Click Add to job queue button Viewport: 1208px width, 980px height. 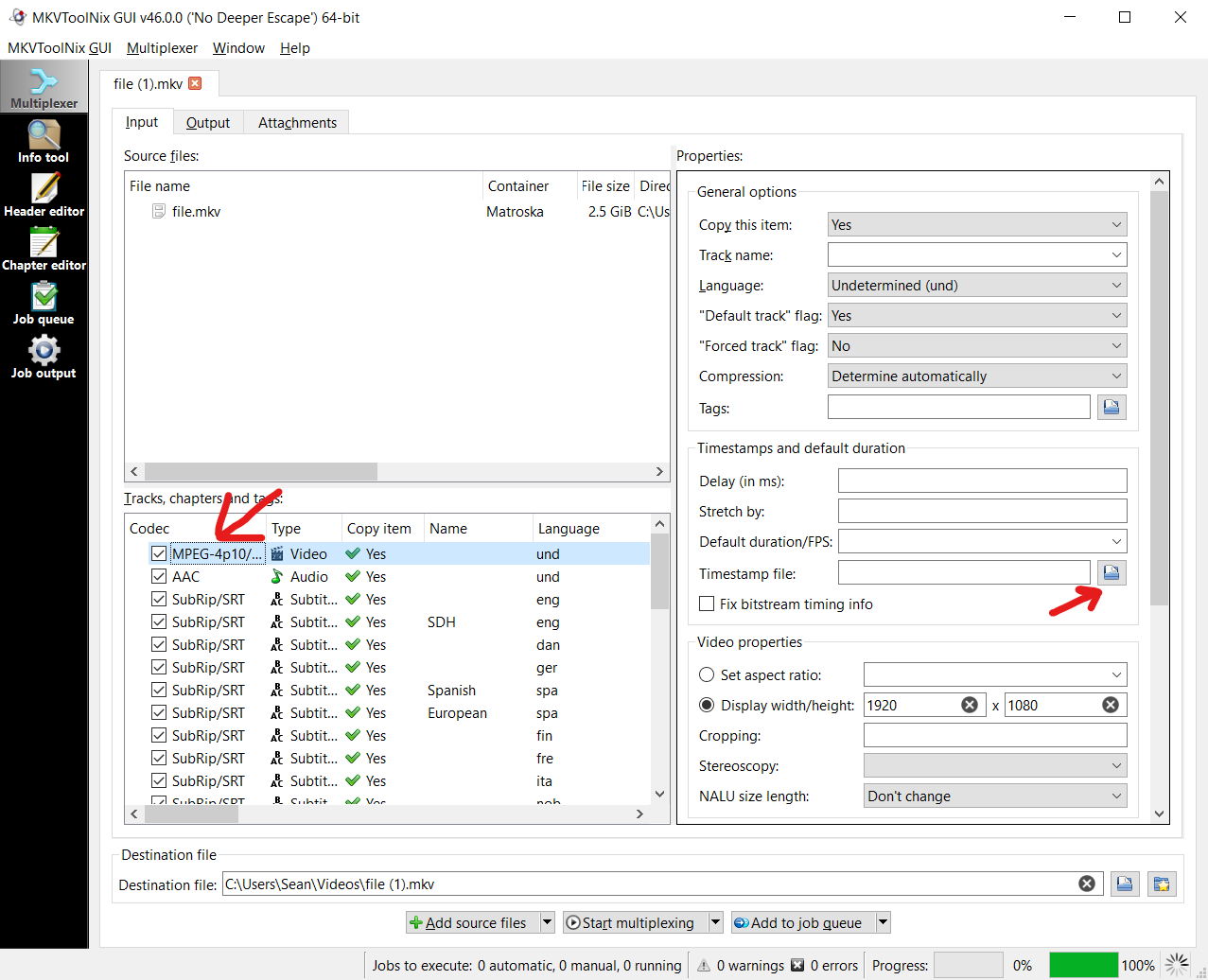tap(802, 922)
